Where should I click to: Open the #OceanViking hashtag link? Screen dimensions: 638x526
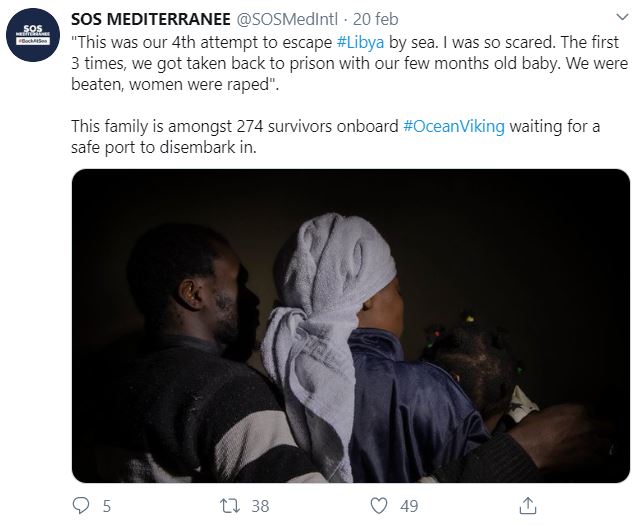coord(454,126)
